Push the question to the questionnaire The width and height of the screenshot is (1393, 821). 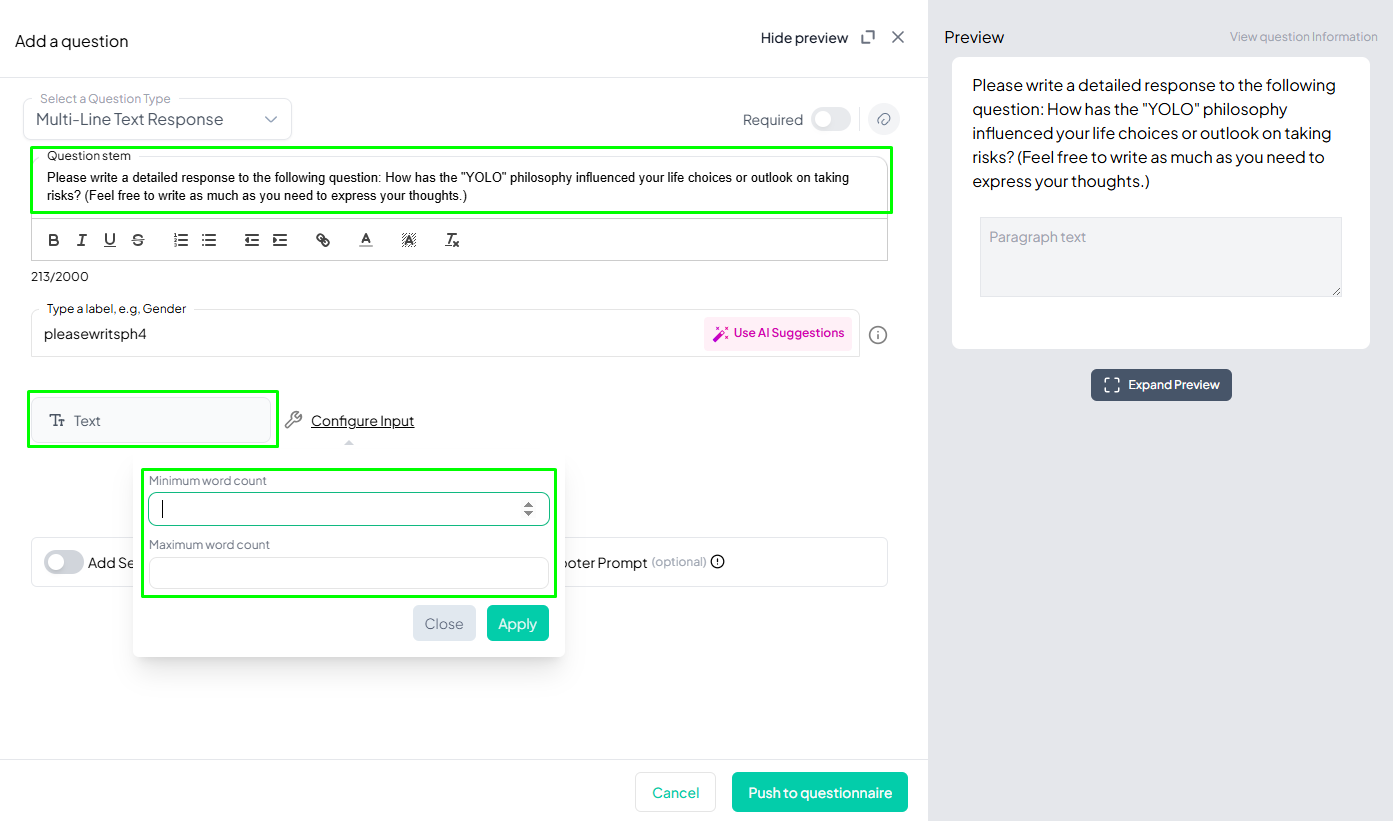[x=820, y=792]
